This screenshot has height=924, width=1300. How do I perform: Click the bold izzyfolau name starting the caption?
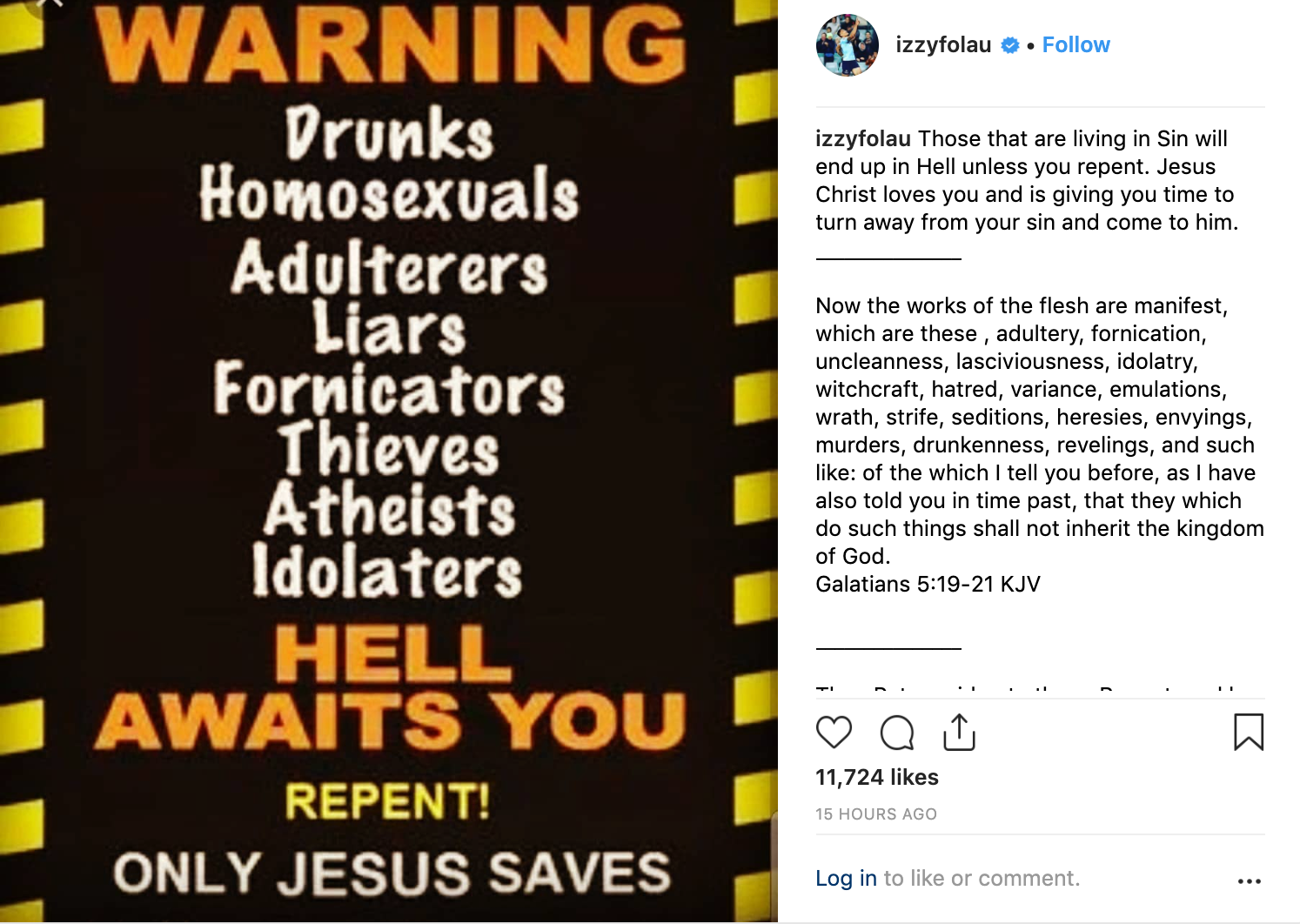coord(863,138)
